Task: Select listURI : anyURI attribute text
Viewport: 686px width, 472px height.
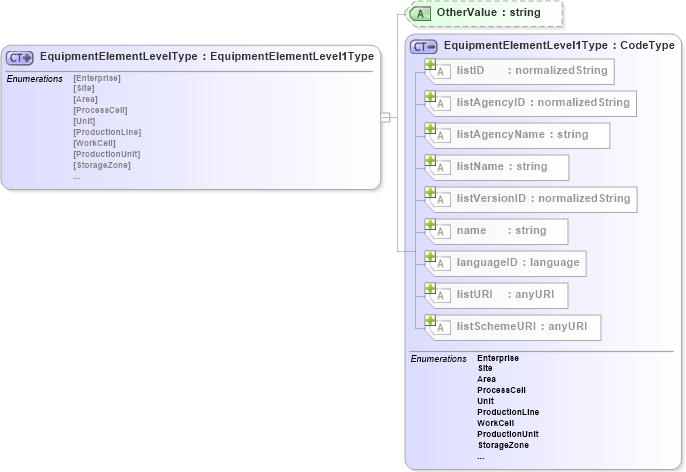Action: pyautogui.click(x=505, y=294)
